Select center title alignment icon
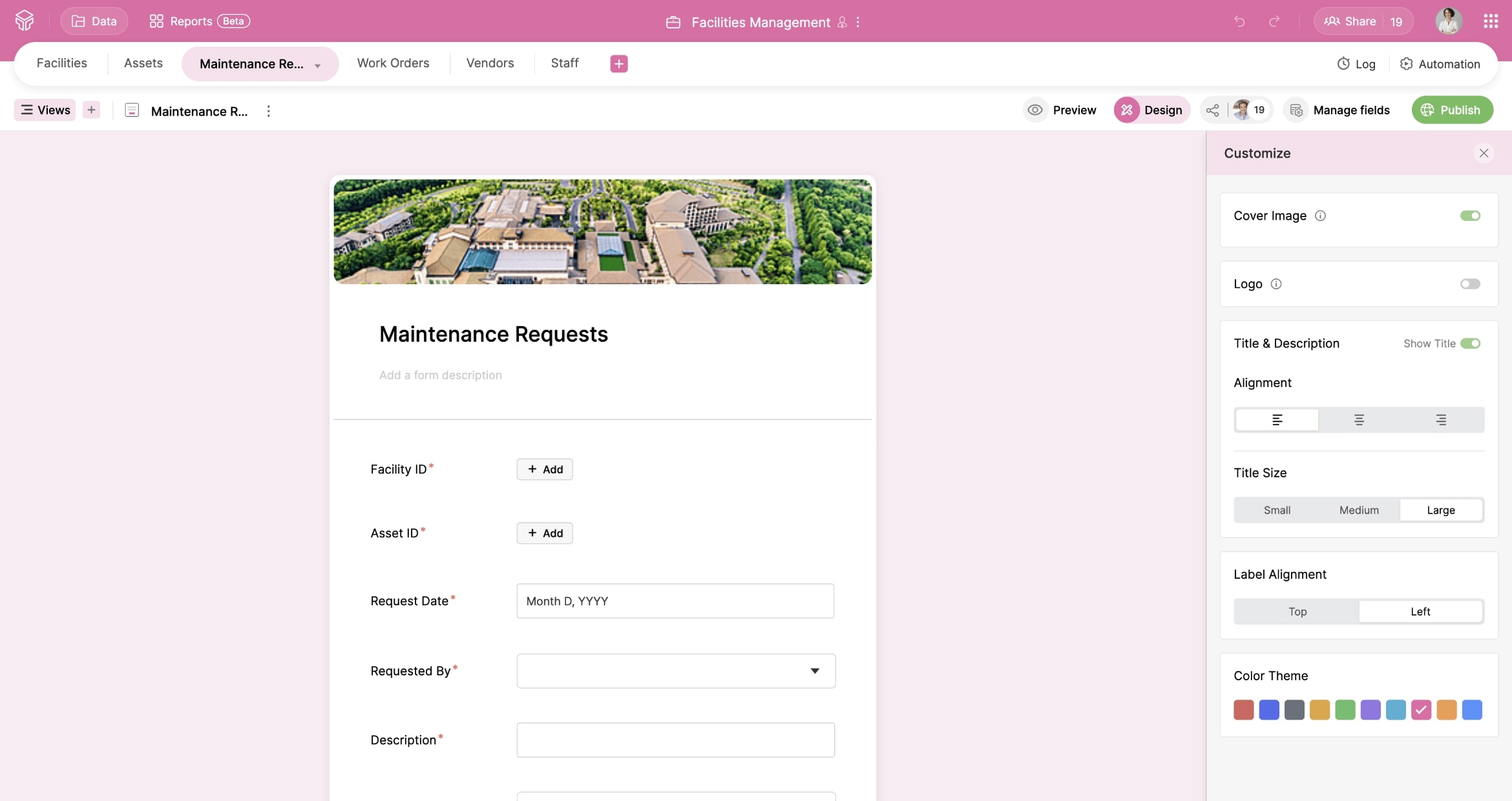This screenshot has height=801, width=1512. 1359,420
